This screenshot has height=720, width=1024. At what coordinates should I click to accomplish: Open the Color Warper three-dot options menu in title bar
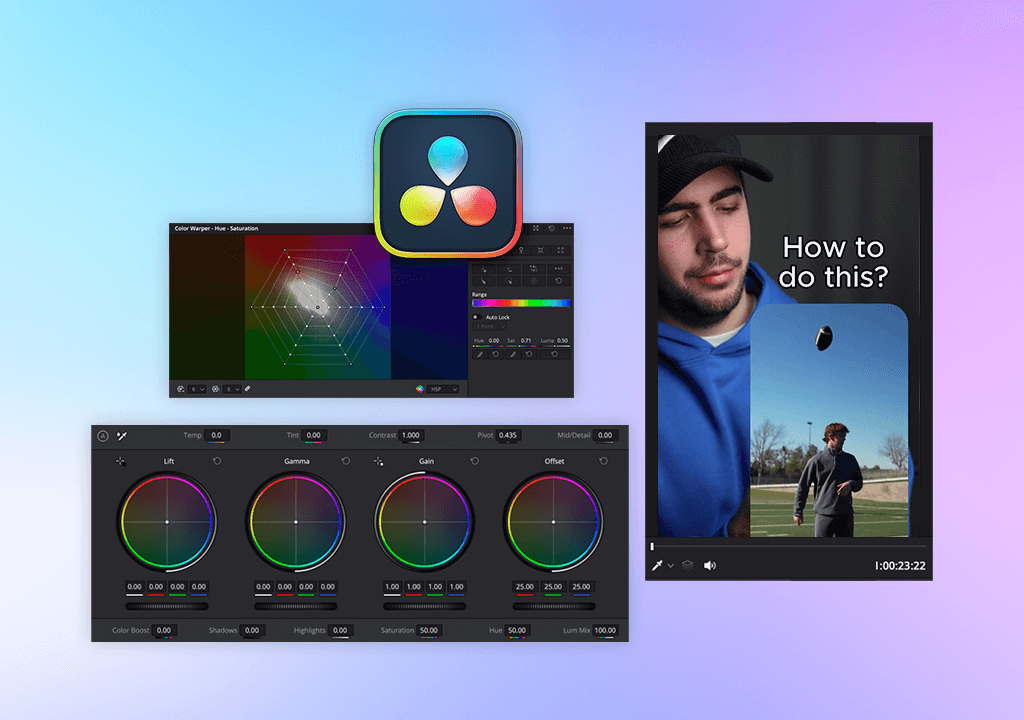[567, 228]
